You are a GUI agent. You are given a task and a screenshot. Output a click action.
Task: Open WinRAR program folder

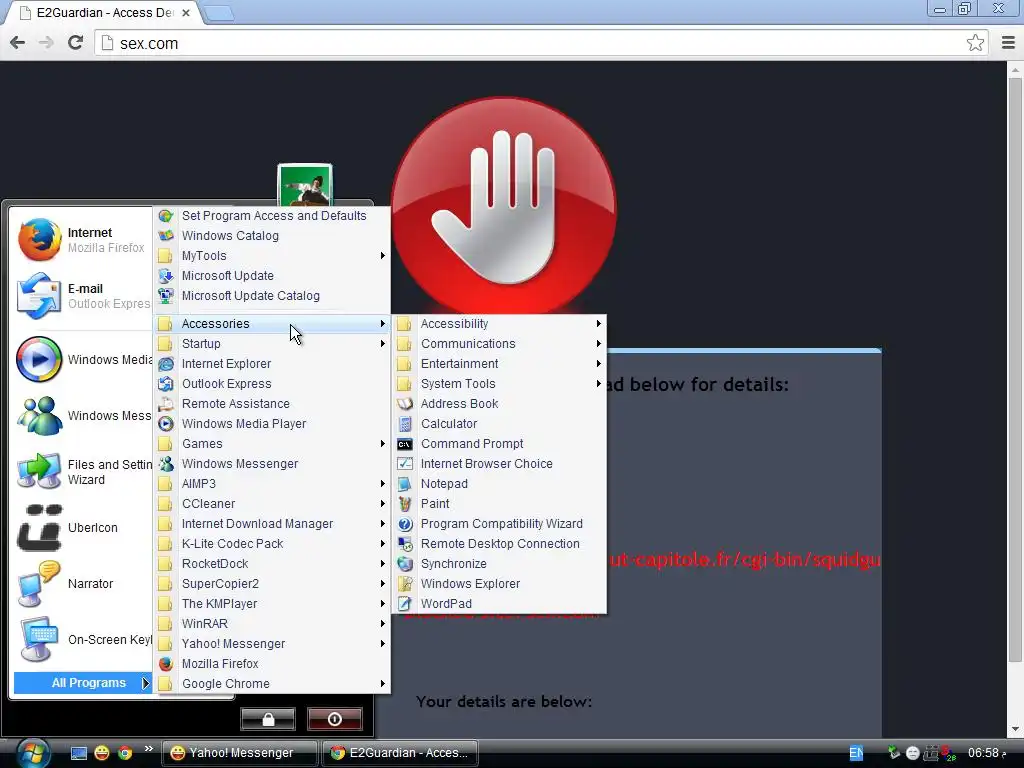click(272, 624)
